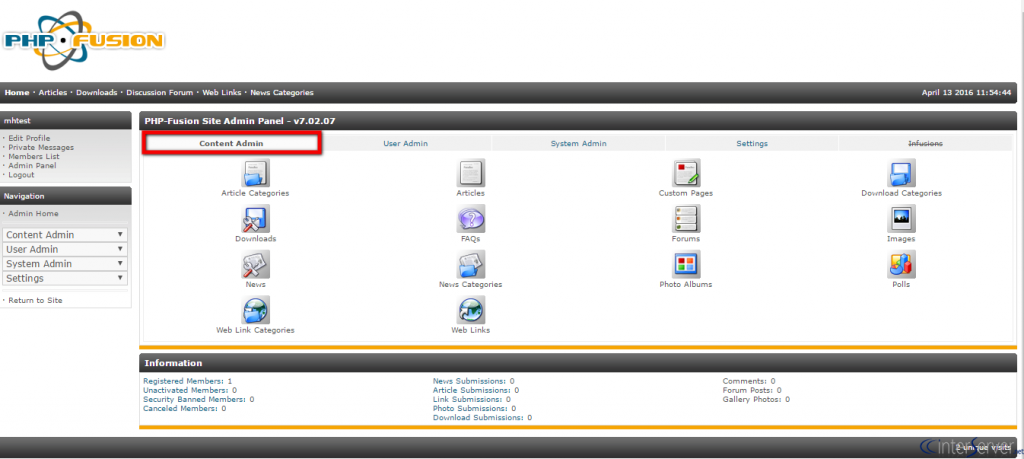Click the Comments count link
The height and width of the screenshot is (459, 1024).
click(749, 381)
